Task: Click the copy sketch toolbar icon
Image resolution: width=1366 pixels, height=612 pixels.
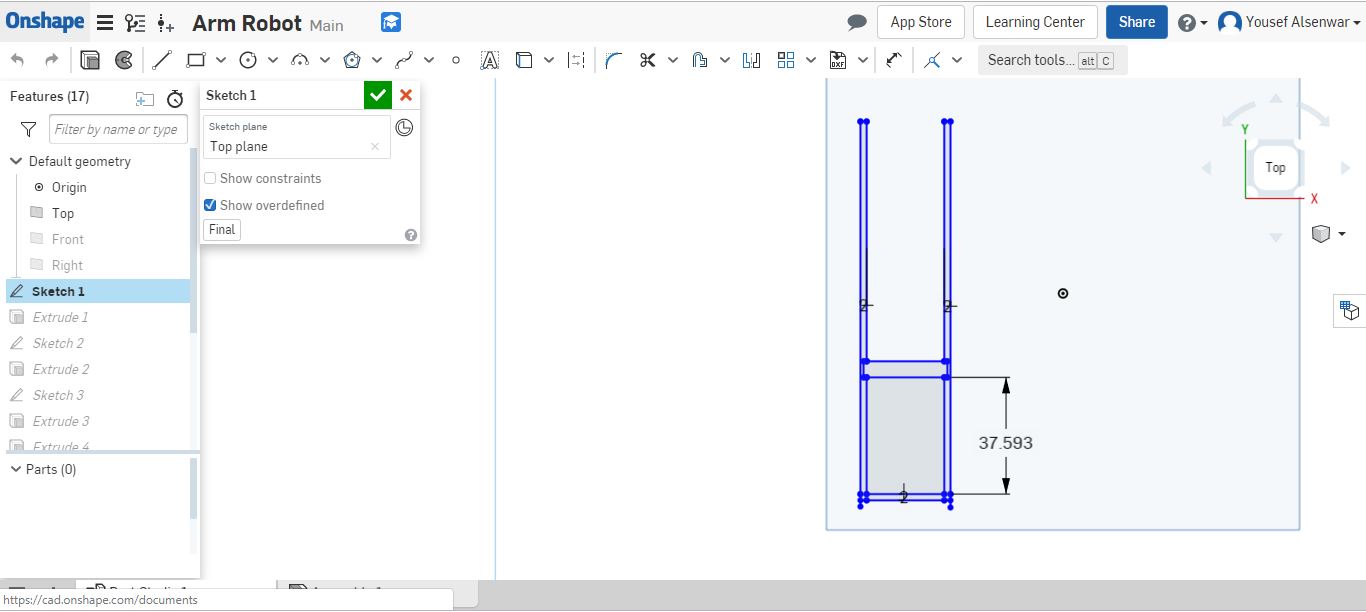Action: 90,60
